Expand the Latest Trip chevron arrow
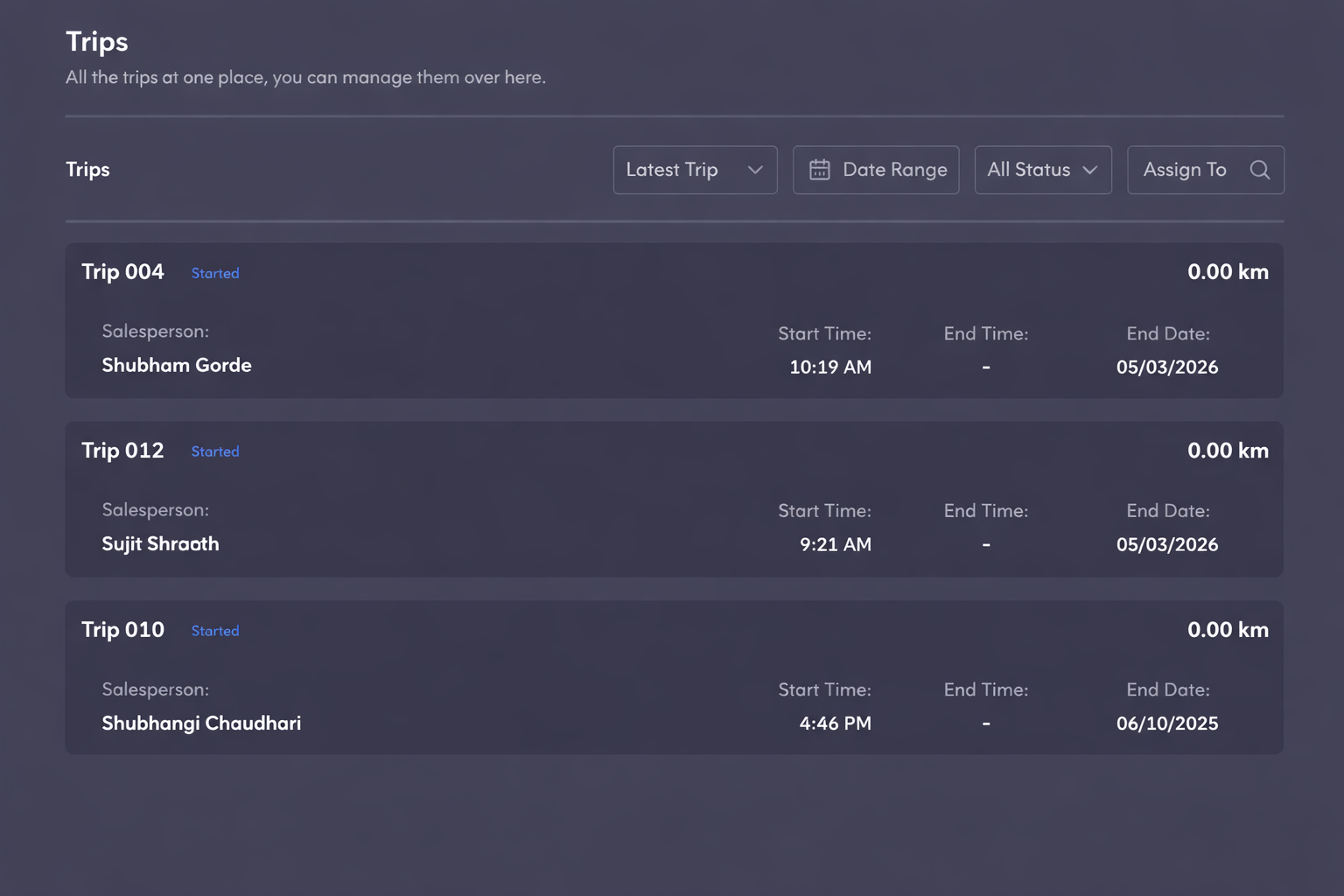This screenshot has width=1344, height=896. pos(755,170)
